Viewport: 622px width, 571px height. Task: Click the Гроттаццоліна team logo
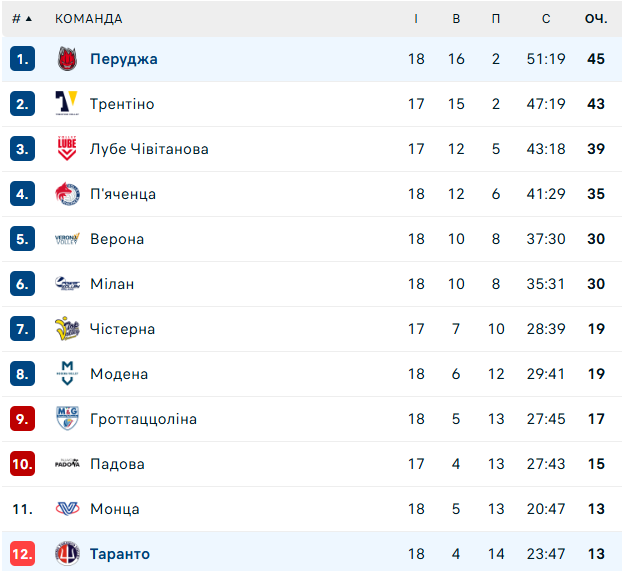67,419
